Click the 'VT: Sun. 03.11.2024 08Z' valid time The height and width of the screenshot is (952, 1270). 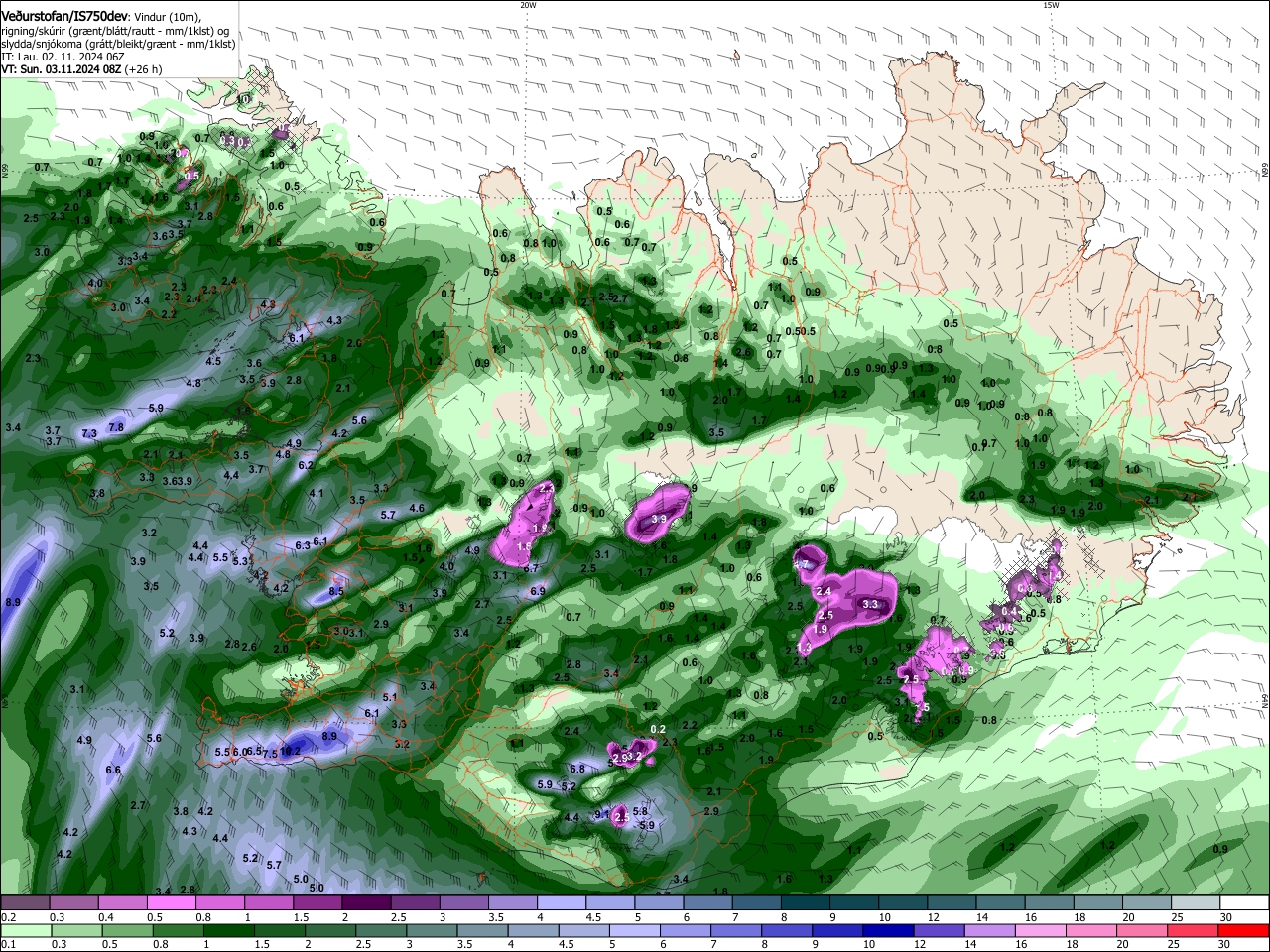(62, 69)
